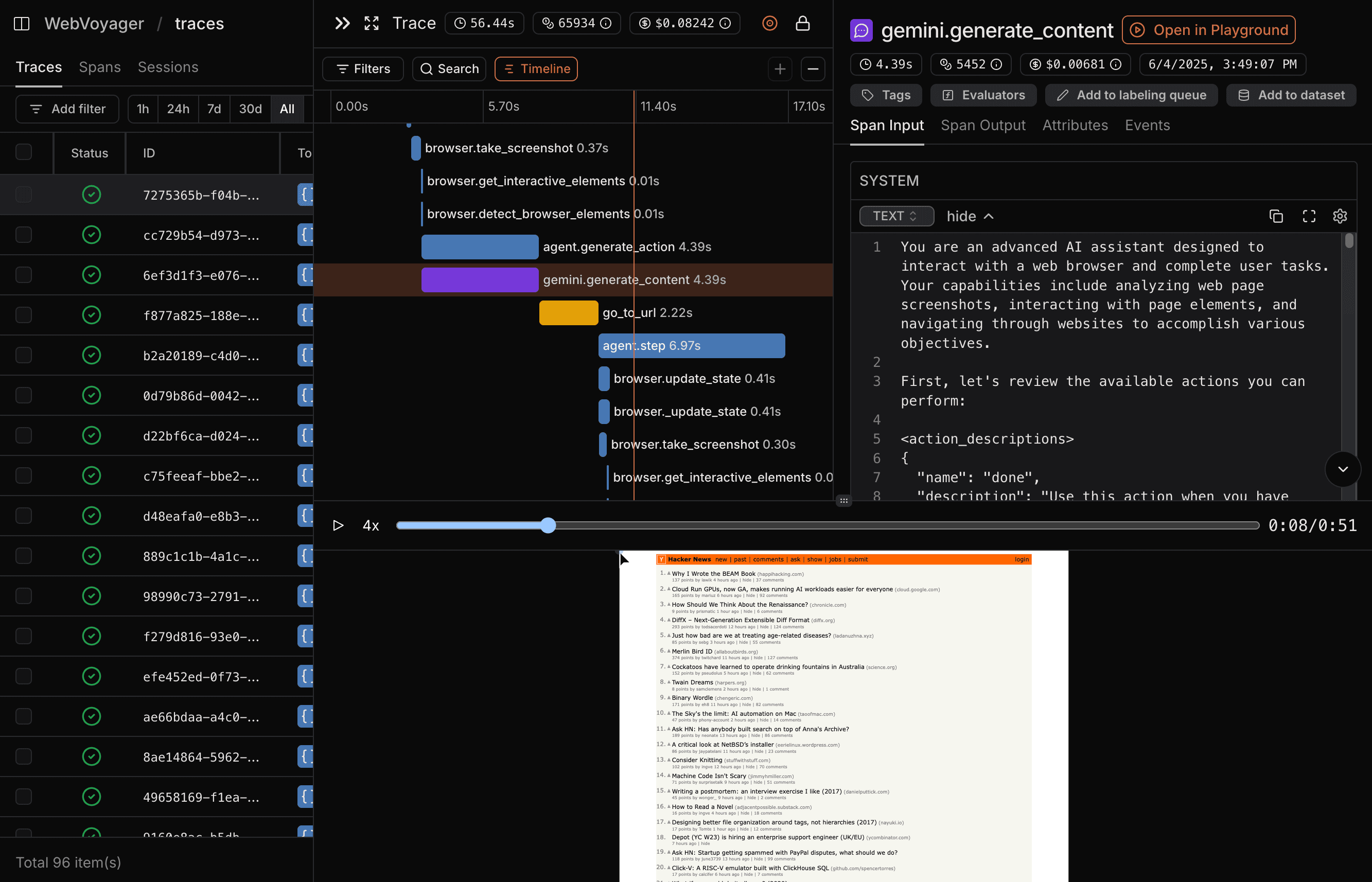Click the playback progress slider handle

tap(548, 525)
